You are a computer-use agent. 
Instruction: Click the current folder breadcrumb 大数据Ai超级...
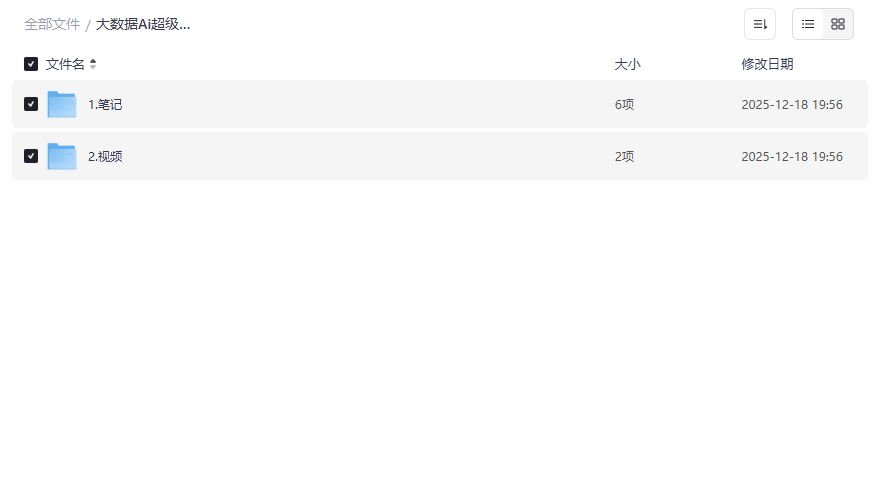[x=143, y=24]
